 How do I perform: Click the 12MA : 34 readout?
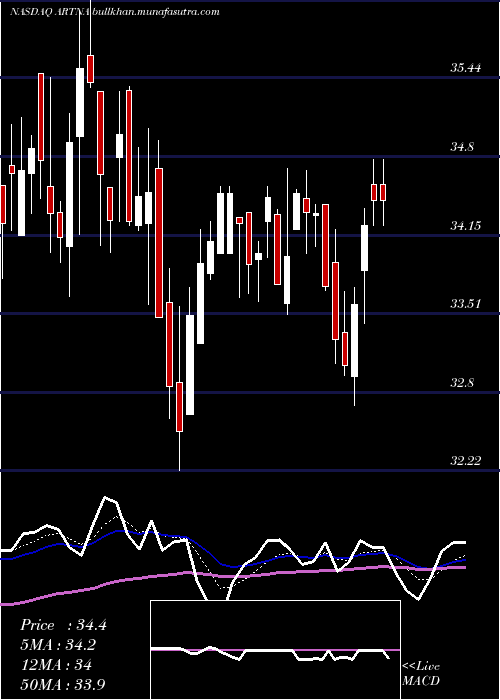click(56, 665)
